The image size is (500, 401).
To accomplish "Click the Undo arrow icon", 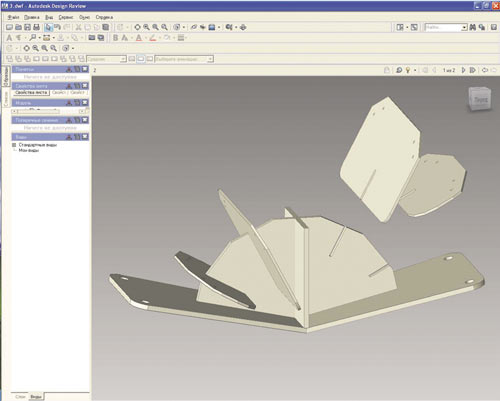I will click(57, 27).
